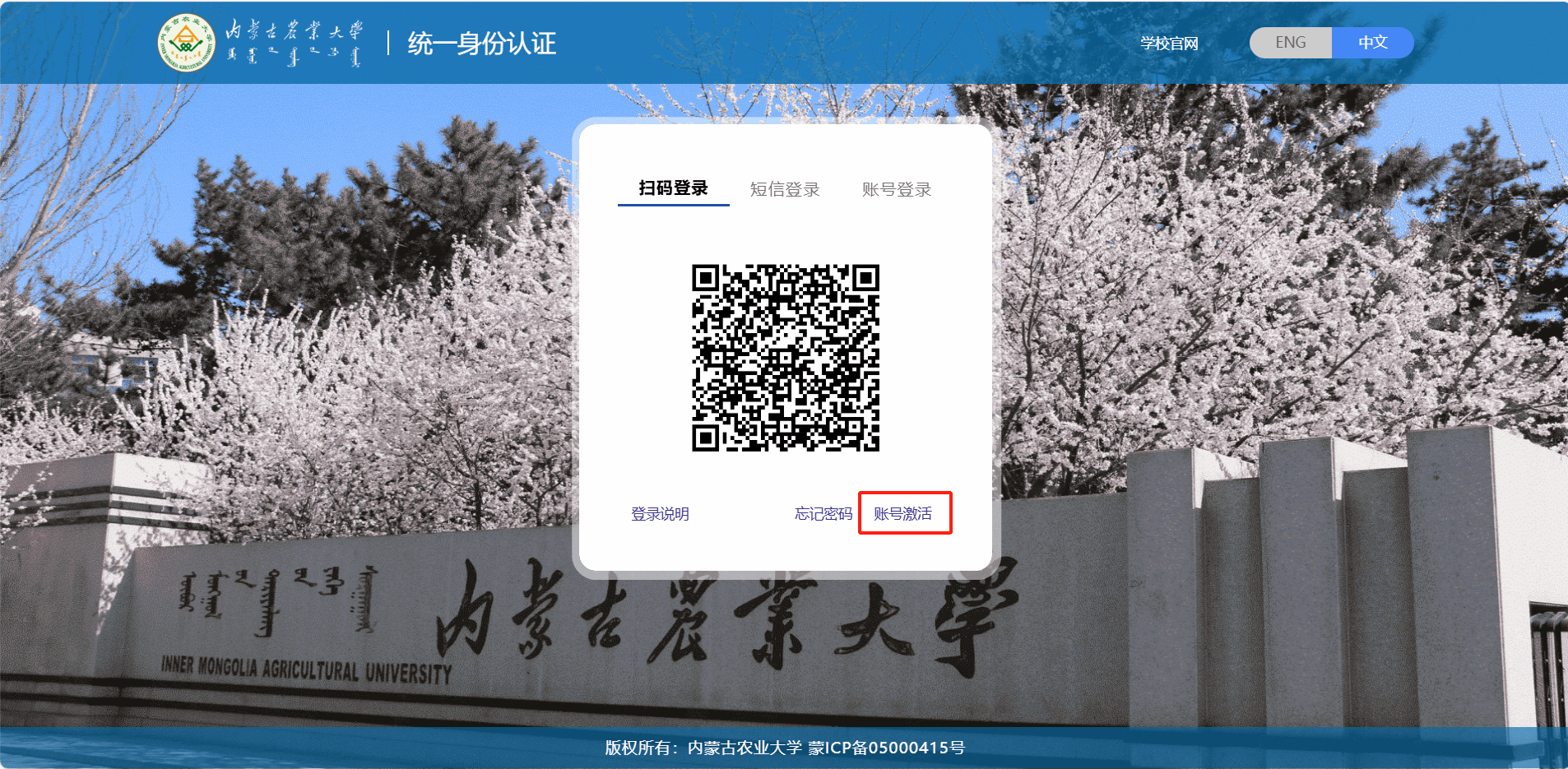The height and width of the screenshot is (769, 1568).
Task: Switch language to ENG
Action: click(1290, 43)
